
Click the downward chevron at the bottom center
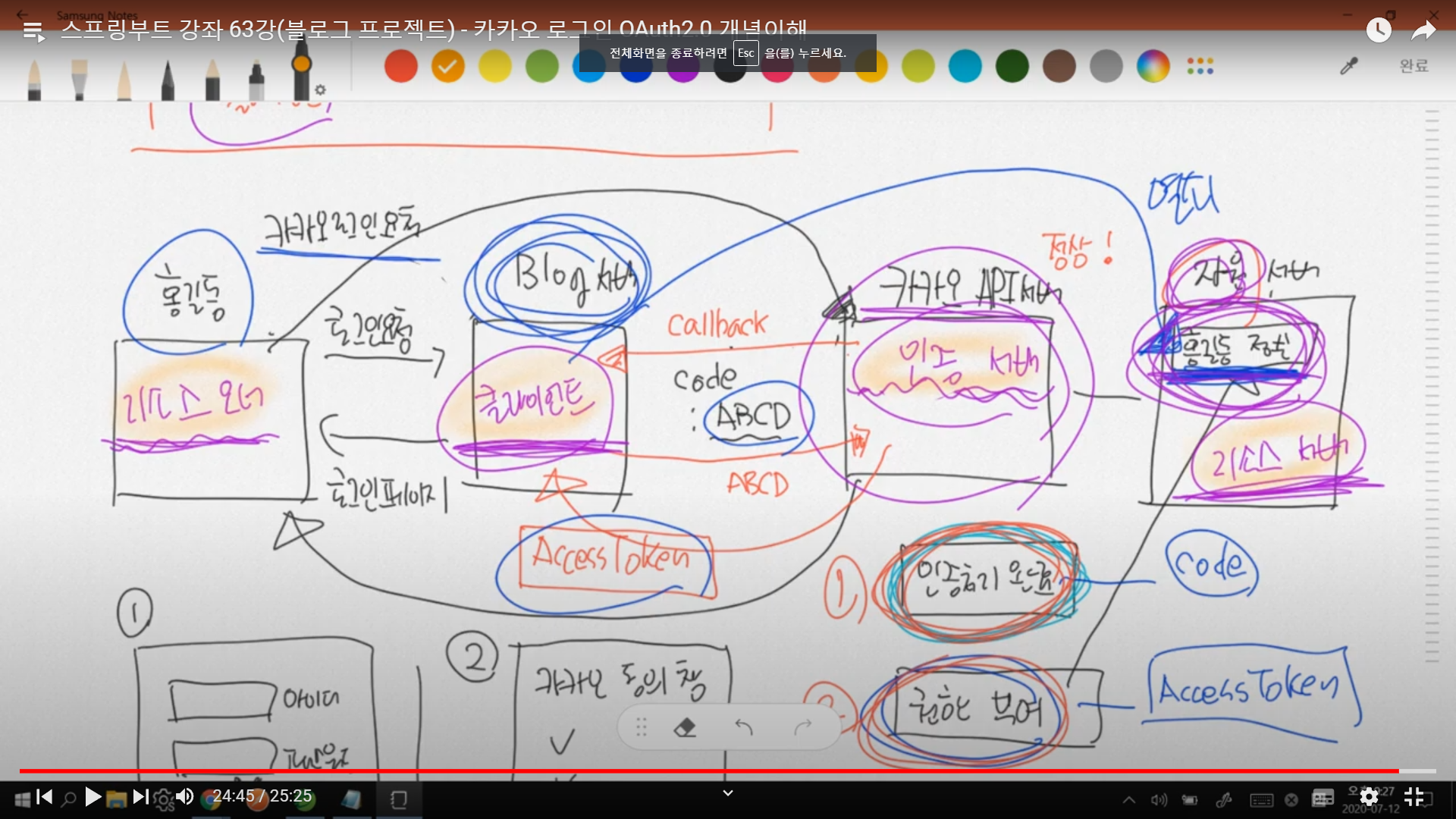728,793
